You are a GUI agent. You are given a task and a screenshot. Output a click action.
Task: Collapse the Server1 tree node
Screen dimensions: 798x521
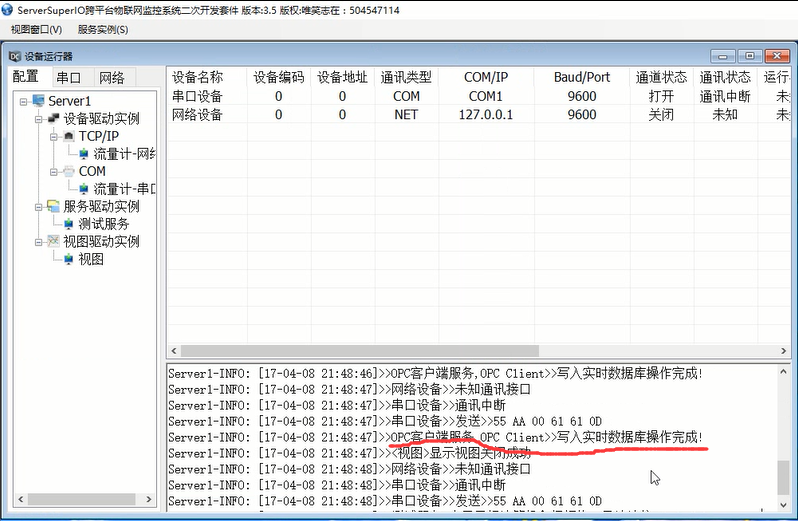[x=24, y=101]
